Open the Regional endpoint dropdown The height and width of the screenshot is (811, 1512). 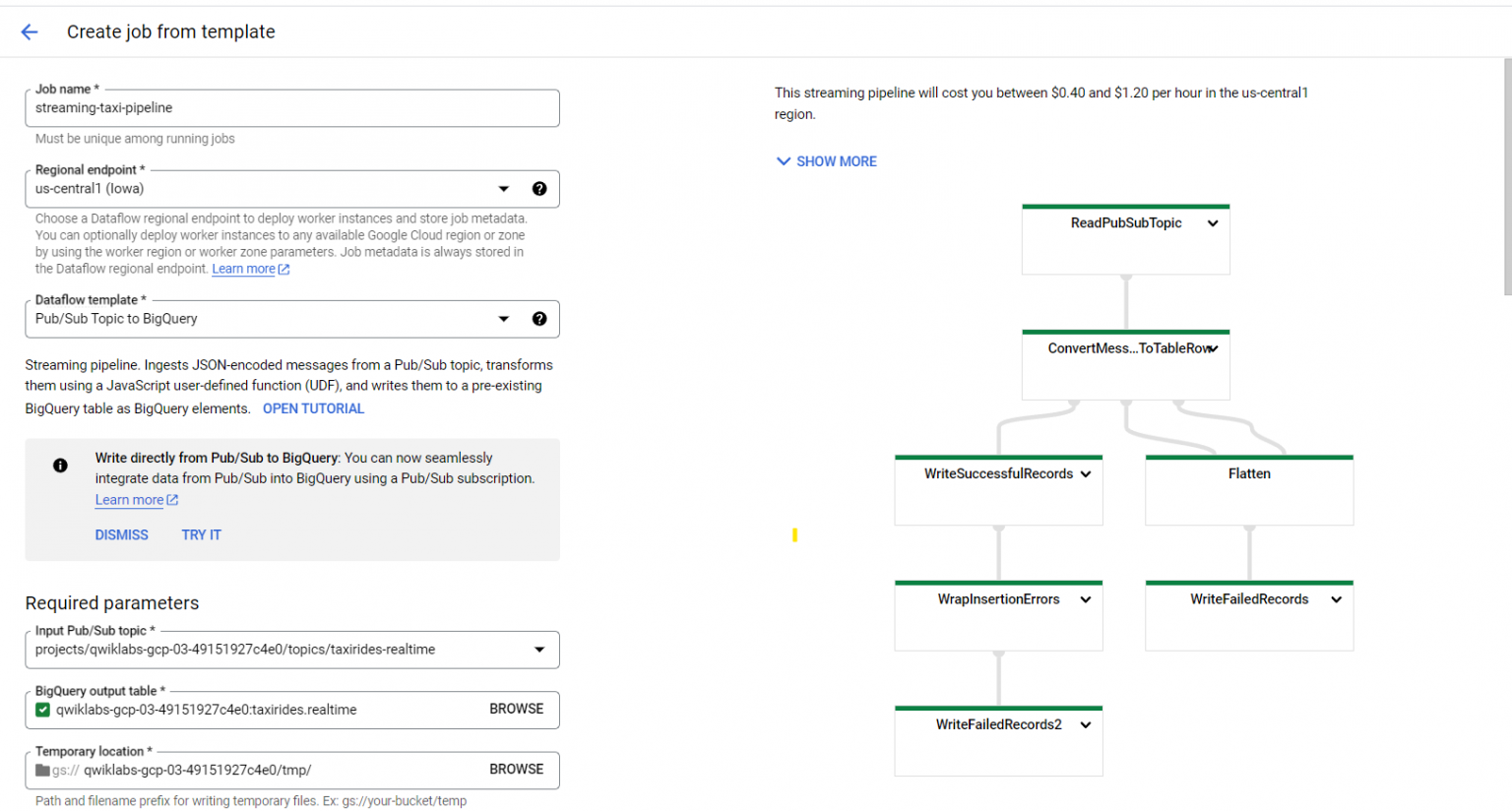pyautogui.click(x=504, y=188)
